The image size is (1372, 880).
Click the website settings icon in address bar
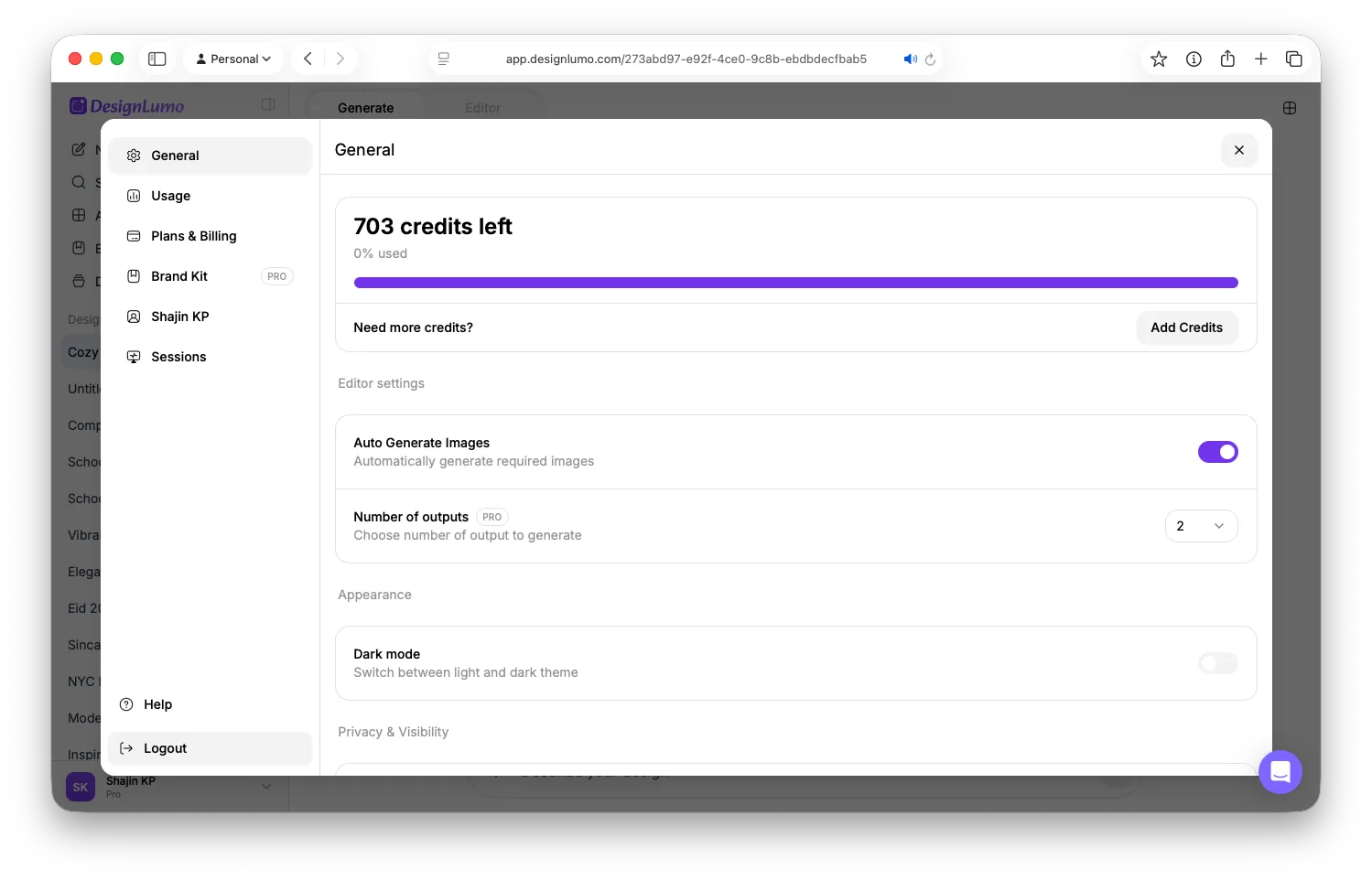tap(444, 59)
